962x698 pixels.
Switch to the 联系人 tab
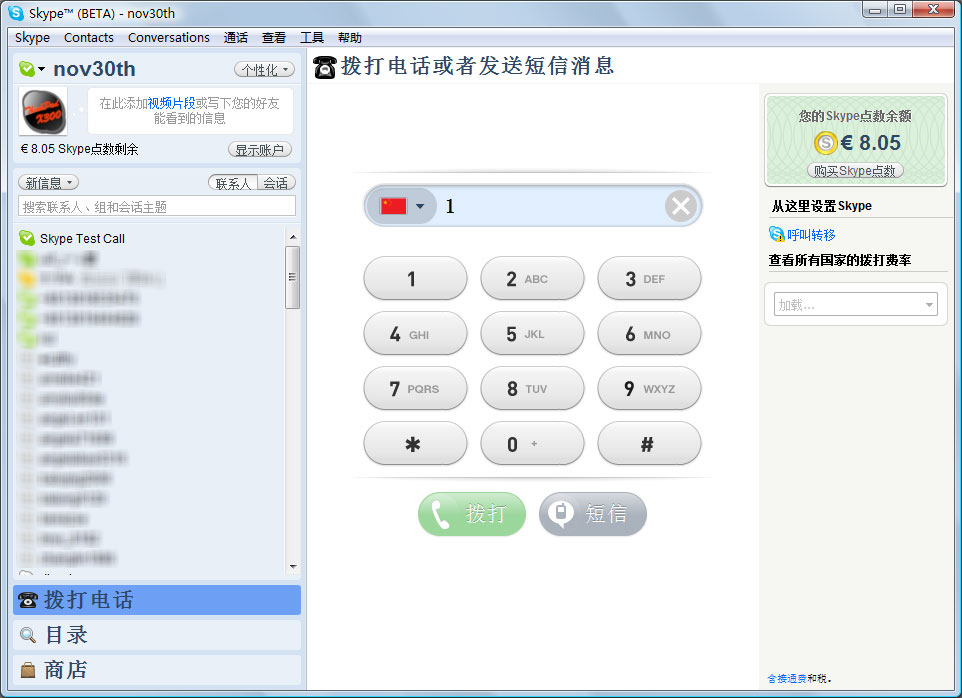tap(233, 183)
